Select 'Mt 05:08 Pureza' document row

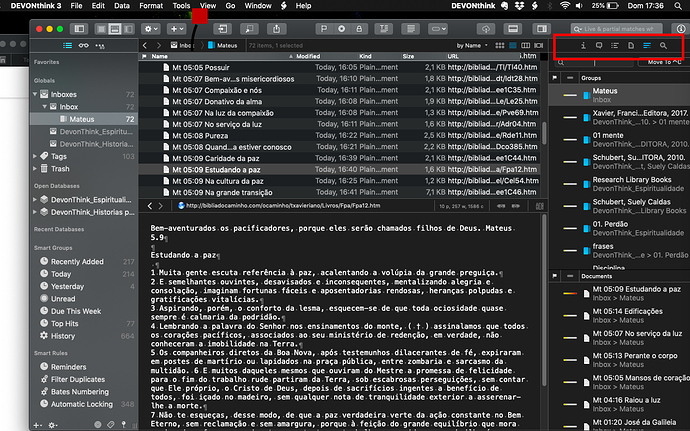coord(340,136)
